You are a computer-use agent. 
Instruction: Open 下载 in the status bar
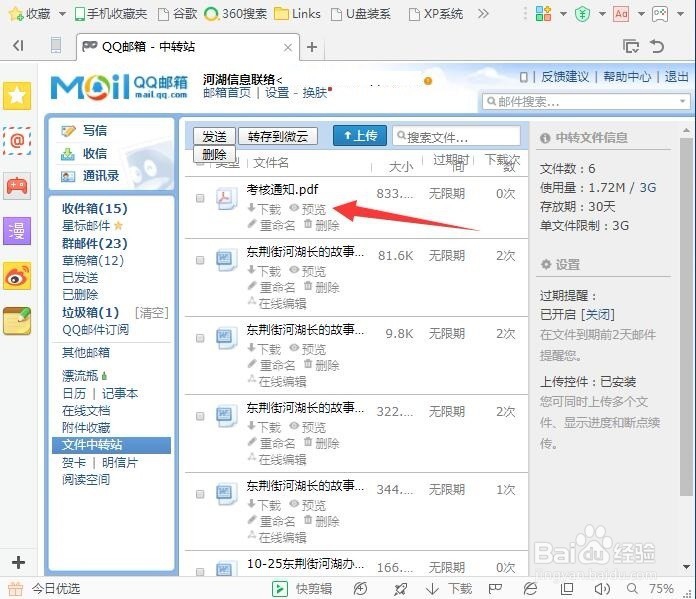click(x=449, y=589)
